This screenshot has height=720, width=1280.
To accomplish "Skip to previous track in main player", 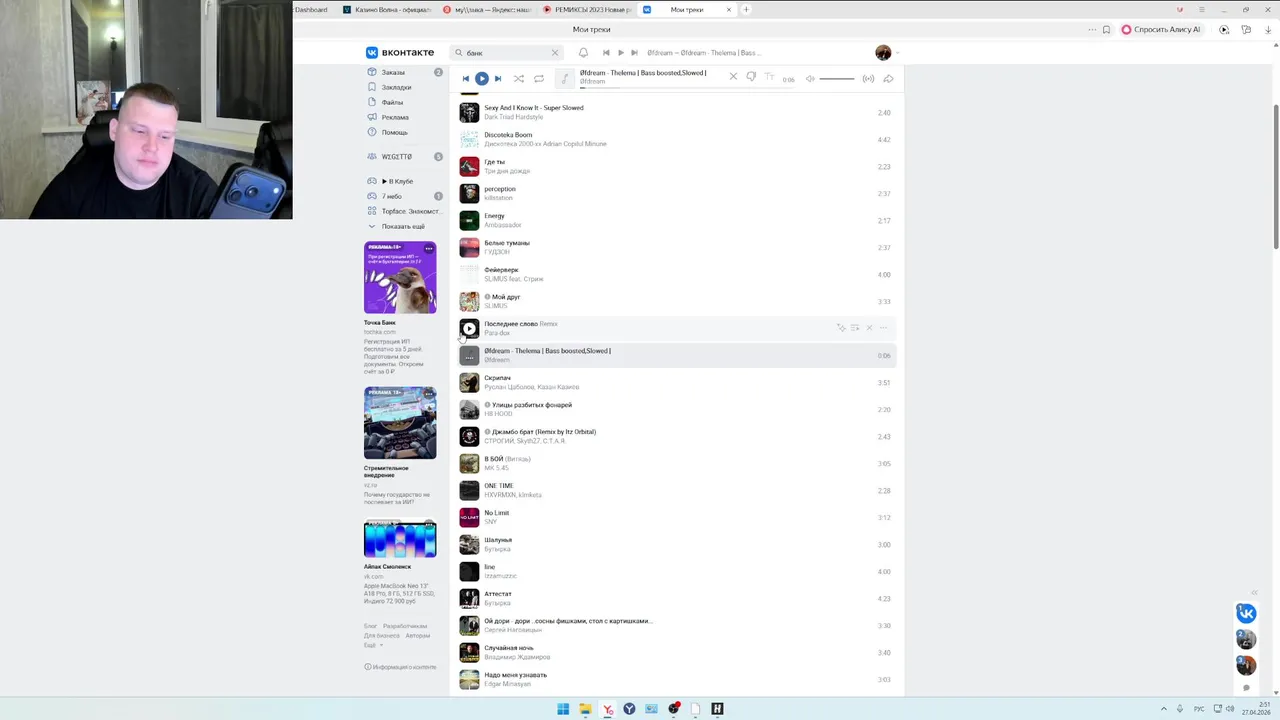I will click(x=465, y=78).
